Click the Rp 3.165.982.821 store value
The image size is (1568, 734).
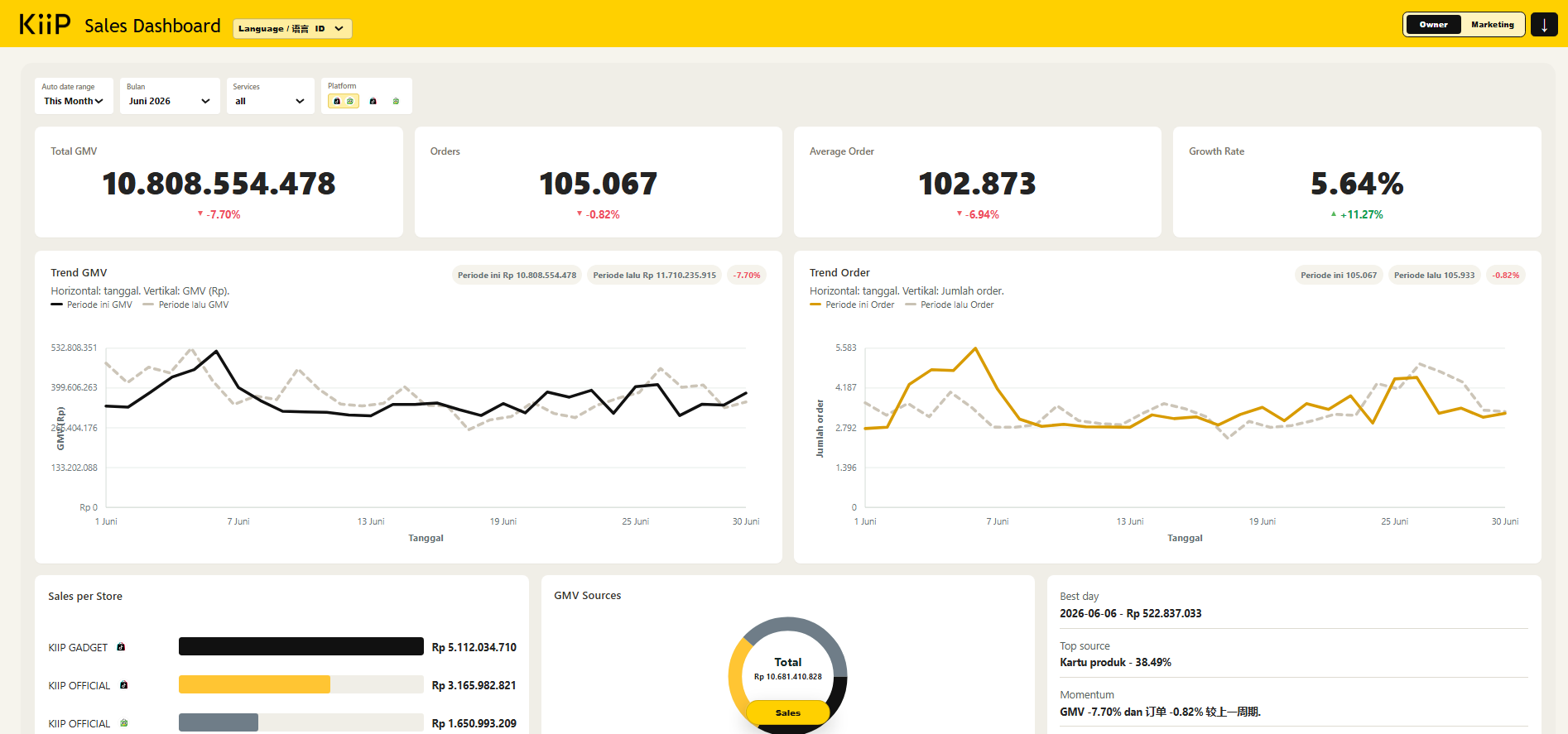click(474, 685)
